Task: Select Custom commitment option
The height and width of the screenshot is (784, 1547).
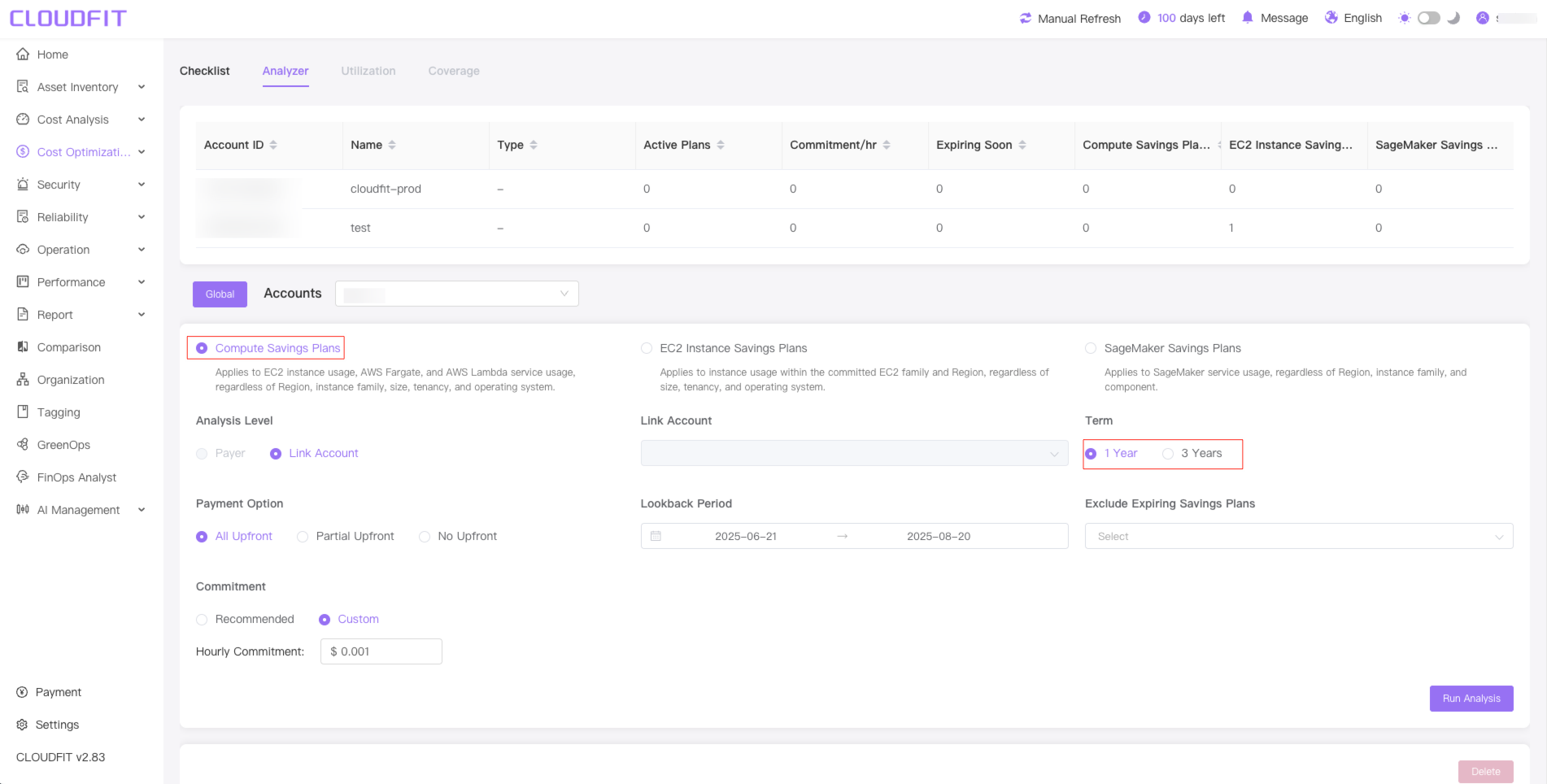Action: coord(325,620)
